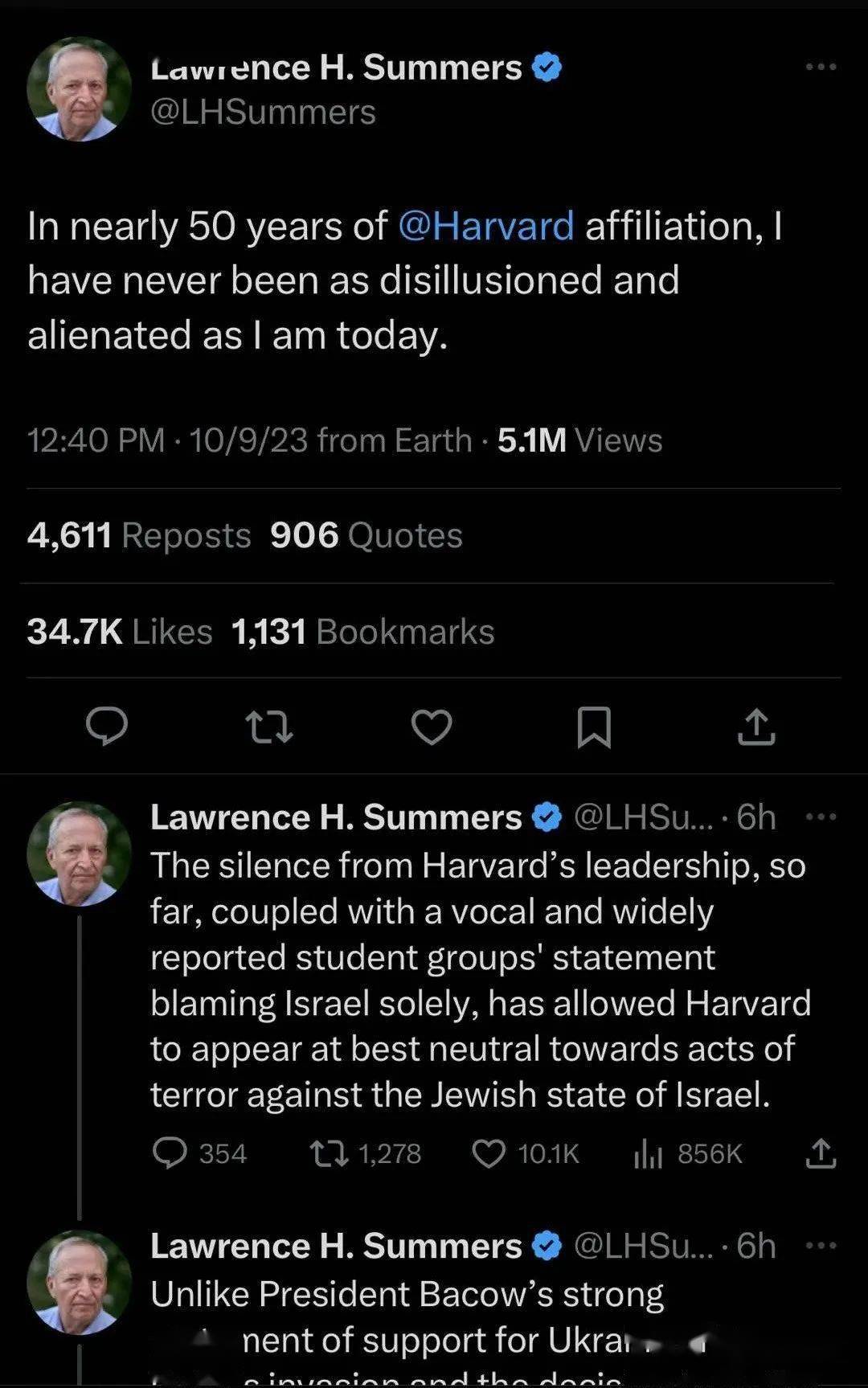Show the 34.7K Likes list

120,632
